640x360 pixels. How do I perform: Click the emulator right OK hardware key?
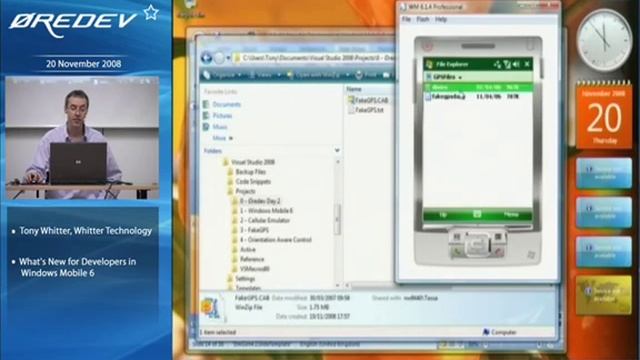point(498,238)
